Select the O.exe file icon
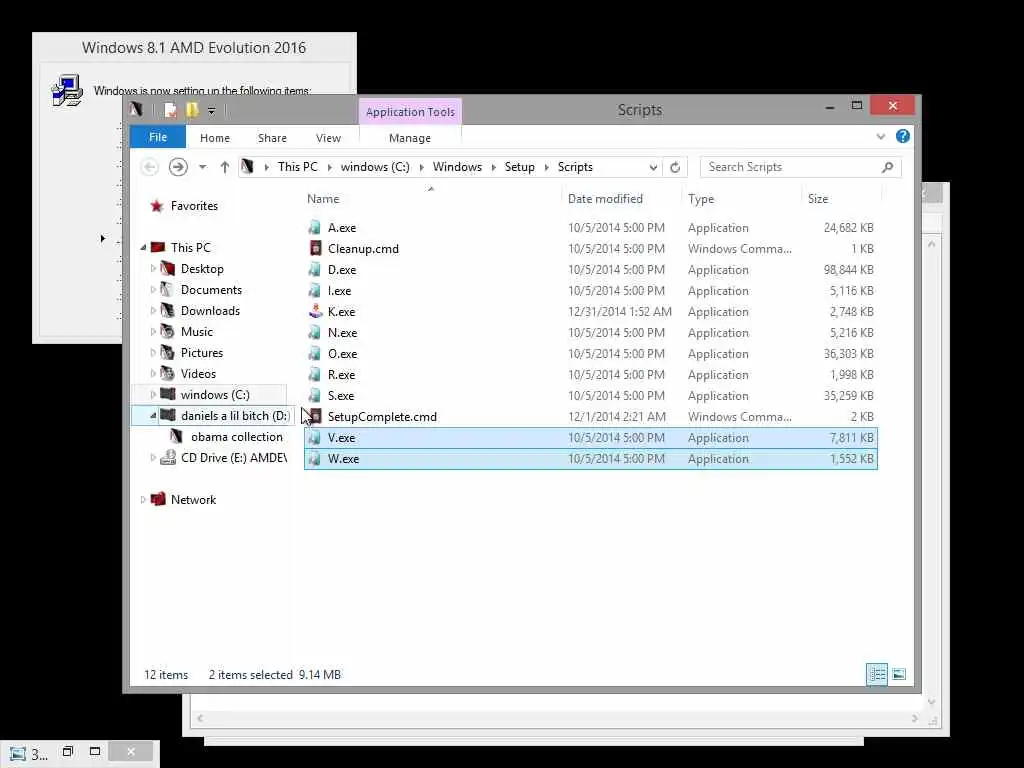1024x768 pixels. 315,353
